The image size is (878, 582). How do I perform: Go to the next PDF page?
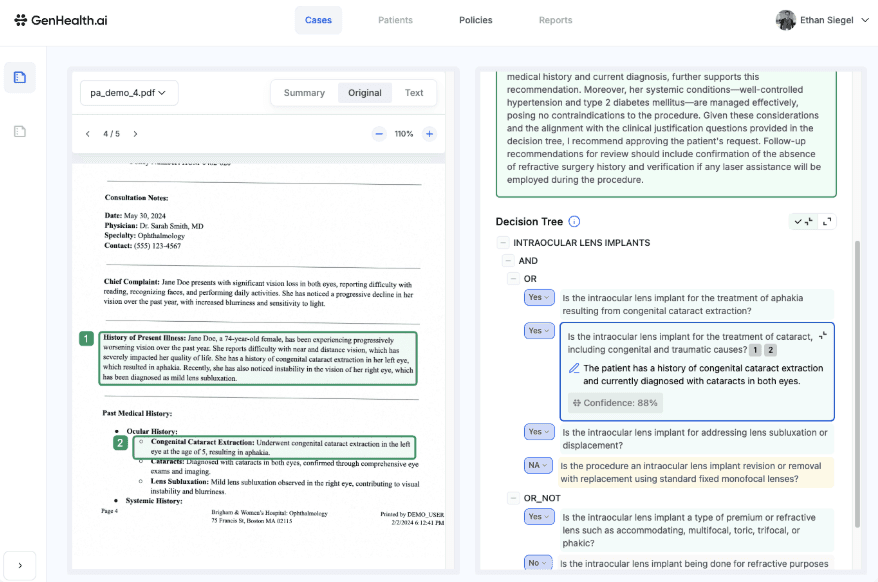click(x=135, y=134)
